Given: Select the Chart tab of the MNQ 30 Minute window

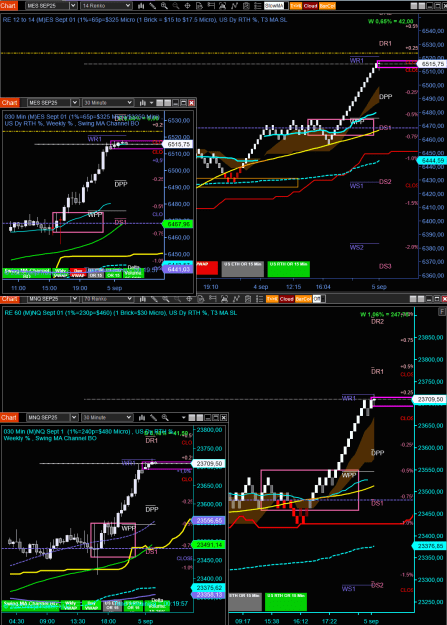Looking at the screenshot, I should point(9,417).
